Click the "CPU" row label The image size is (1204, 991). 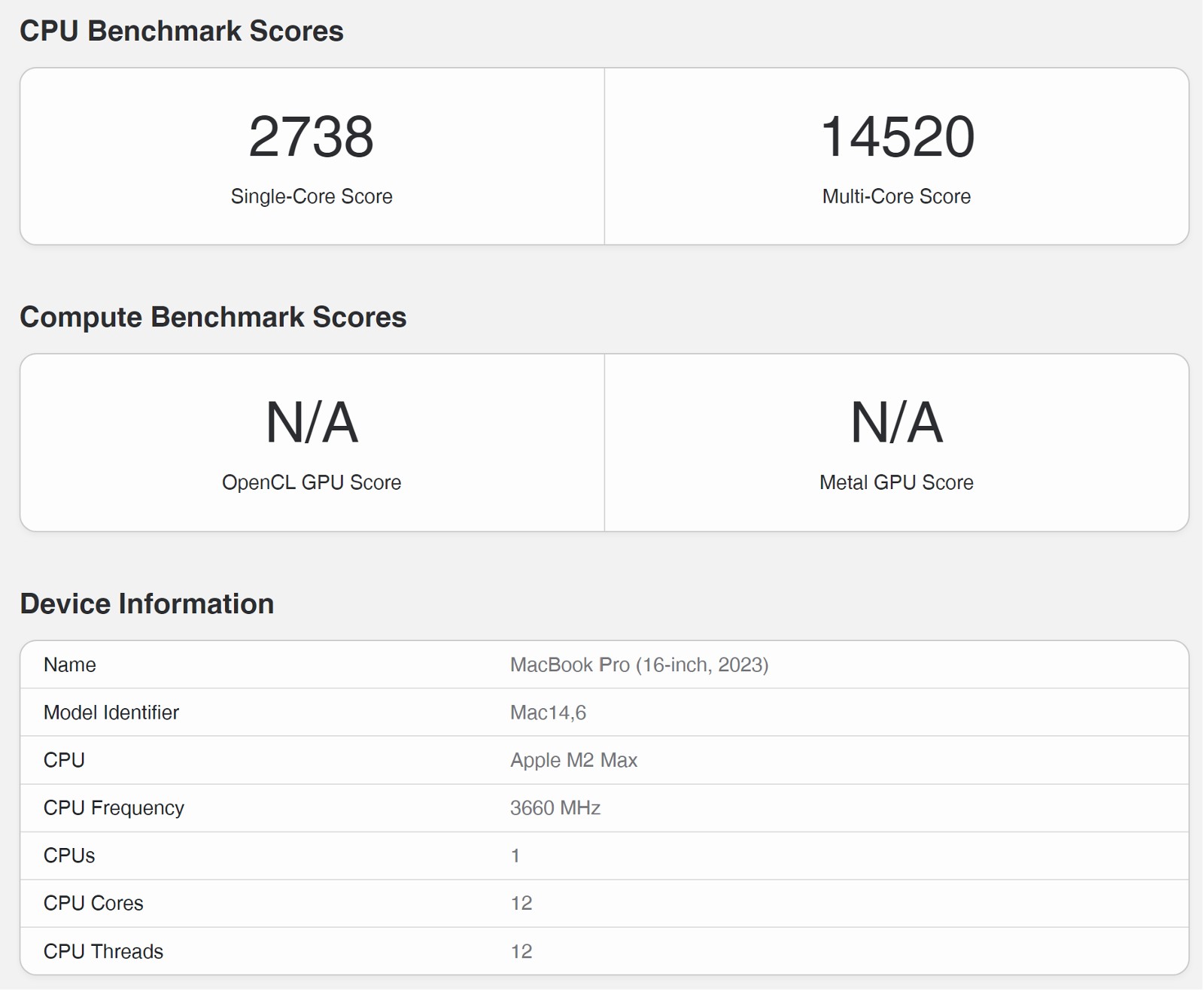tap(64, 760)
